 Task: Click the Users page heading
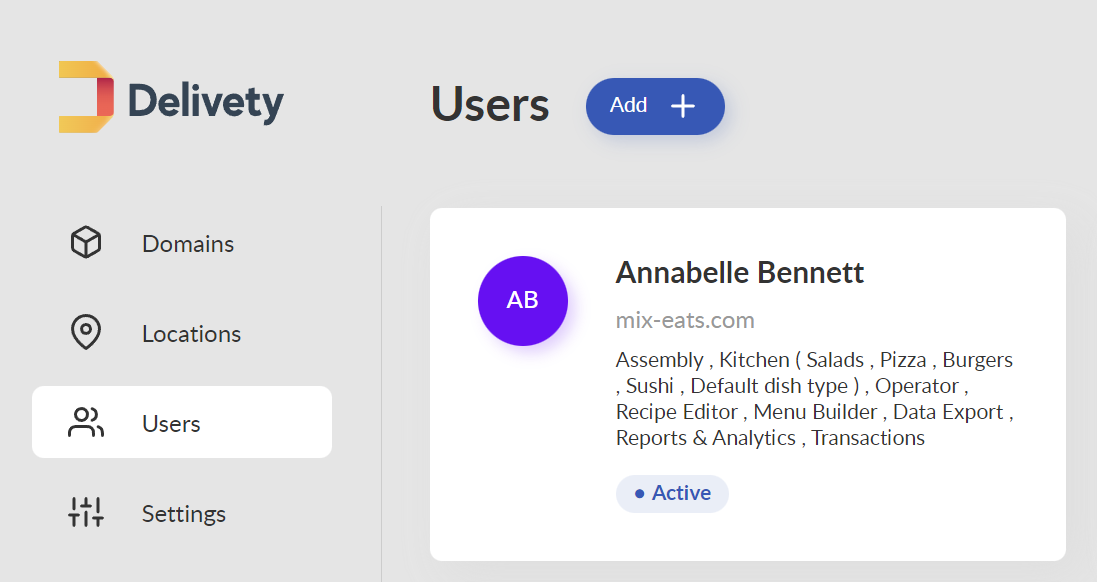pyautogui.click(x=490, y=104)
